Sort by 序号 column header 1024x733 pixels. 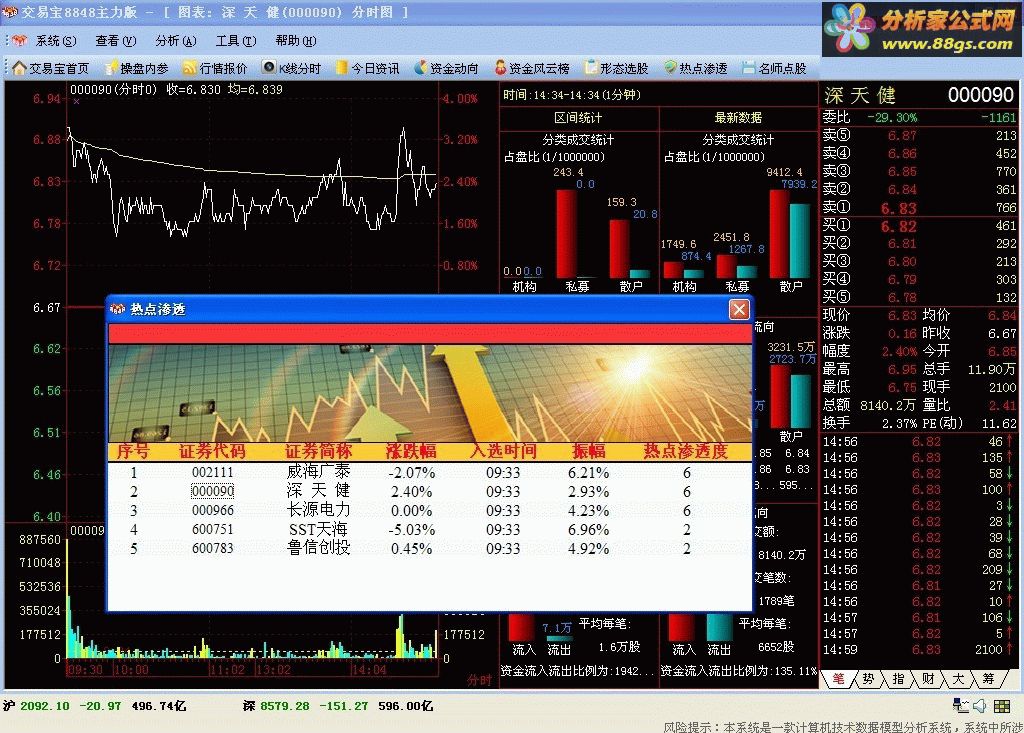tap(133, 451)
